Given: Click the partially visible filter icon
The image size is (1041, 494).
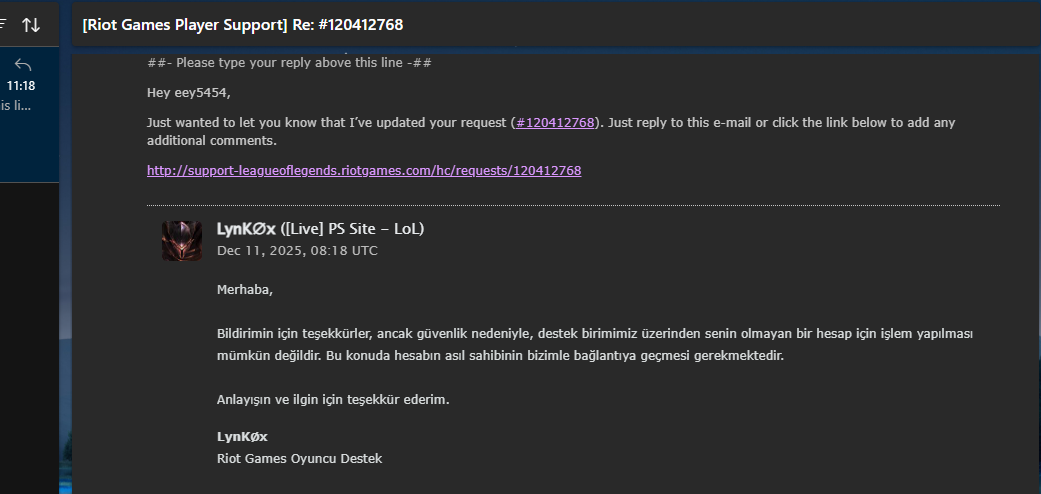Looking at the screenshot, I should coord(3,25).
